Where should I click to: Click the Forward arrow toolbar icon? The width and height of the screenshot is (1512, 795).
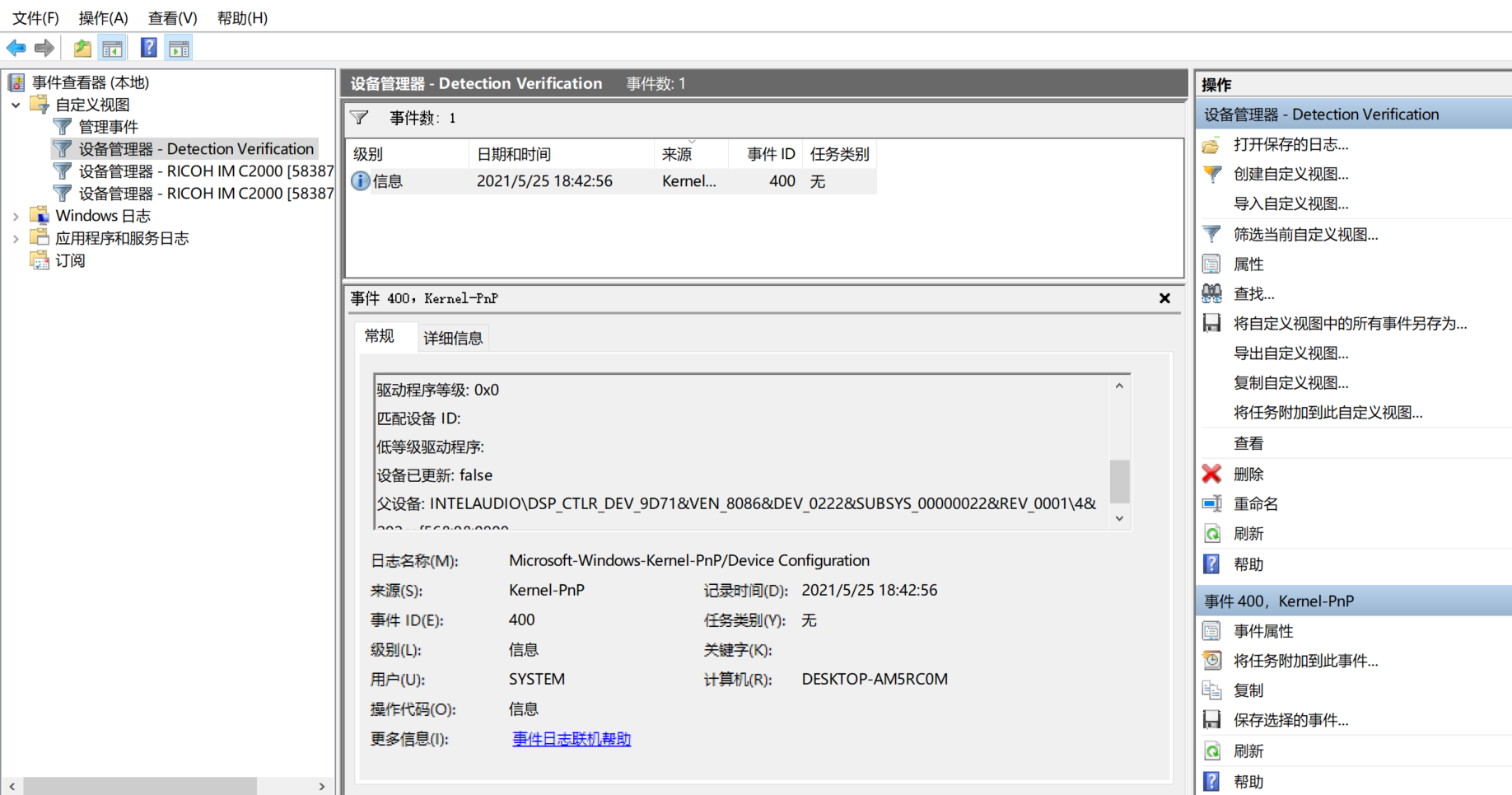coord(44,49)
